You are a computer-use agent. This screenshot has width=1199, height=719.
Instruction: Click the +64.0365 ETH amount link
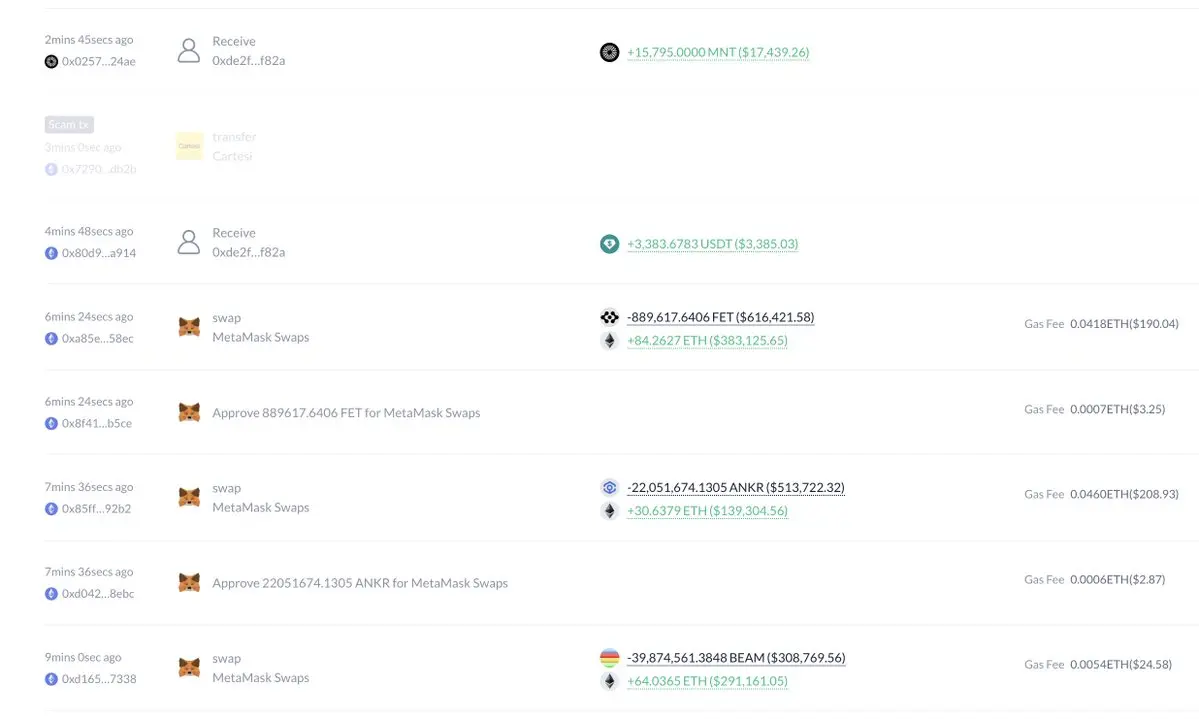[707, 681]
